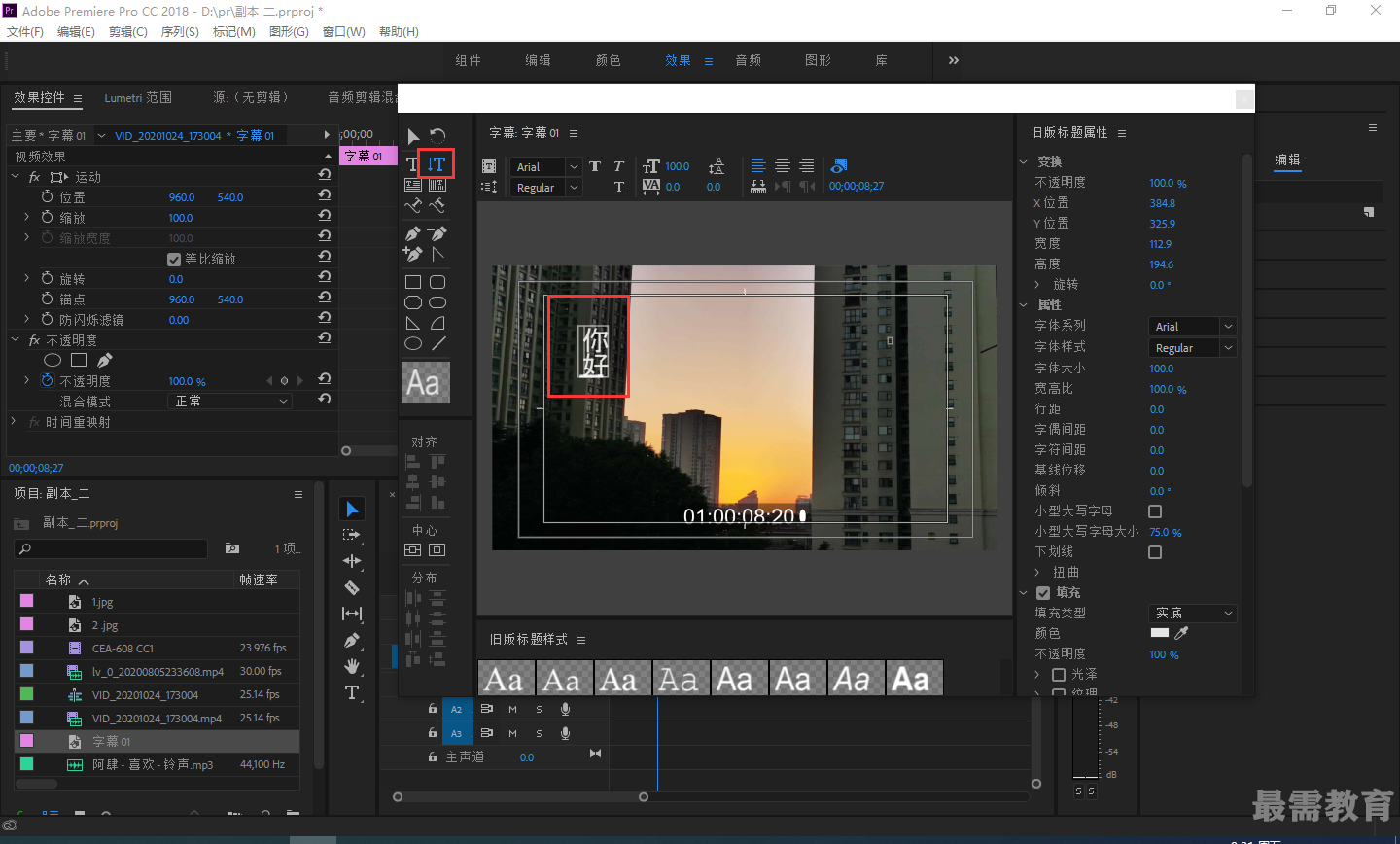This screenshot has width=1400, height=844.
Task: Expand time remapping (时间重映射) effect
Action: click(14, 422)
